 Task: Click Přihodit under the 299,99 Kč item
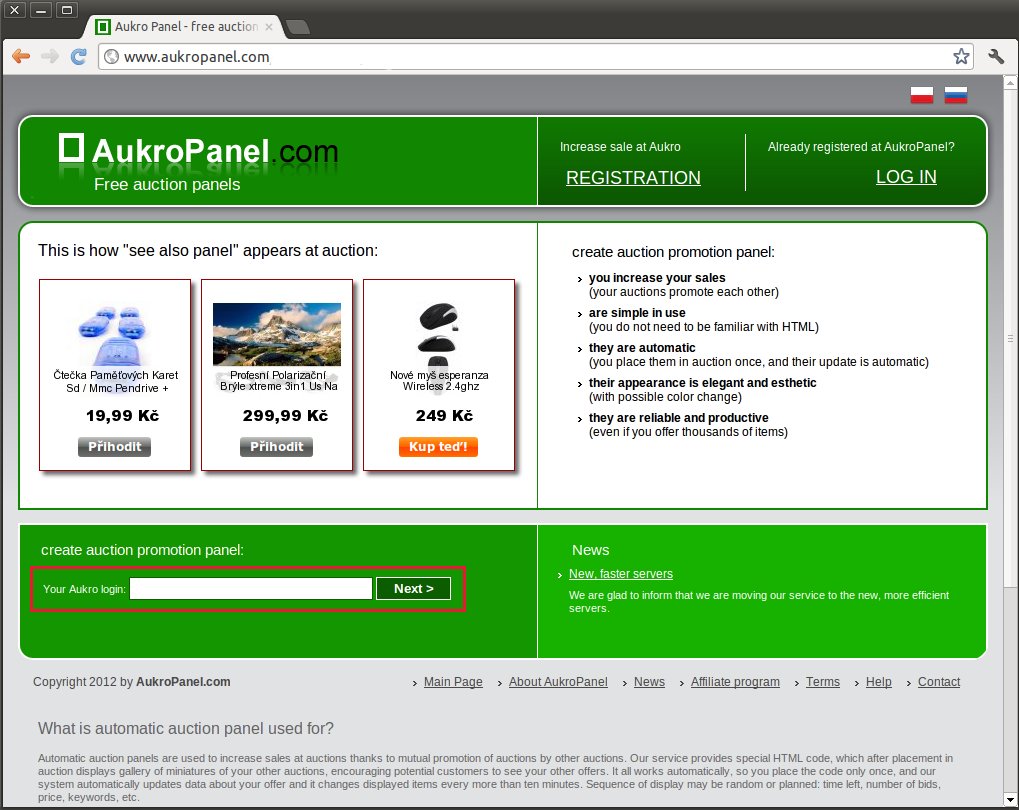276,447
